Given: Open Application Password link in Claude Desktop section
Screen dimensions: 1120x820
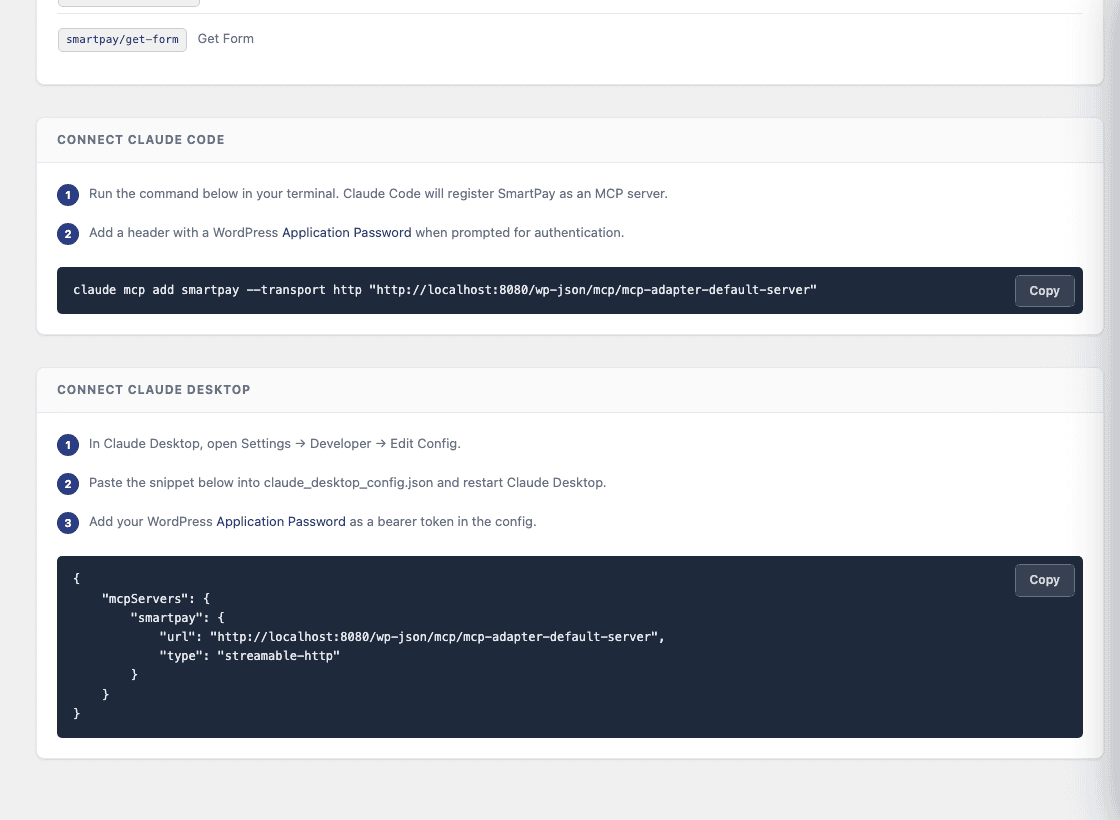Looking at the screenshot, I should click(281, 521).
